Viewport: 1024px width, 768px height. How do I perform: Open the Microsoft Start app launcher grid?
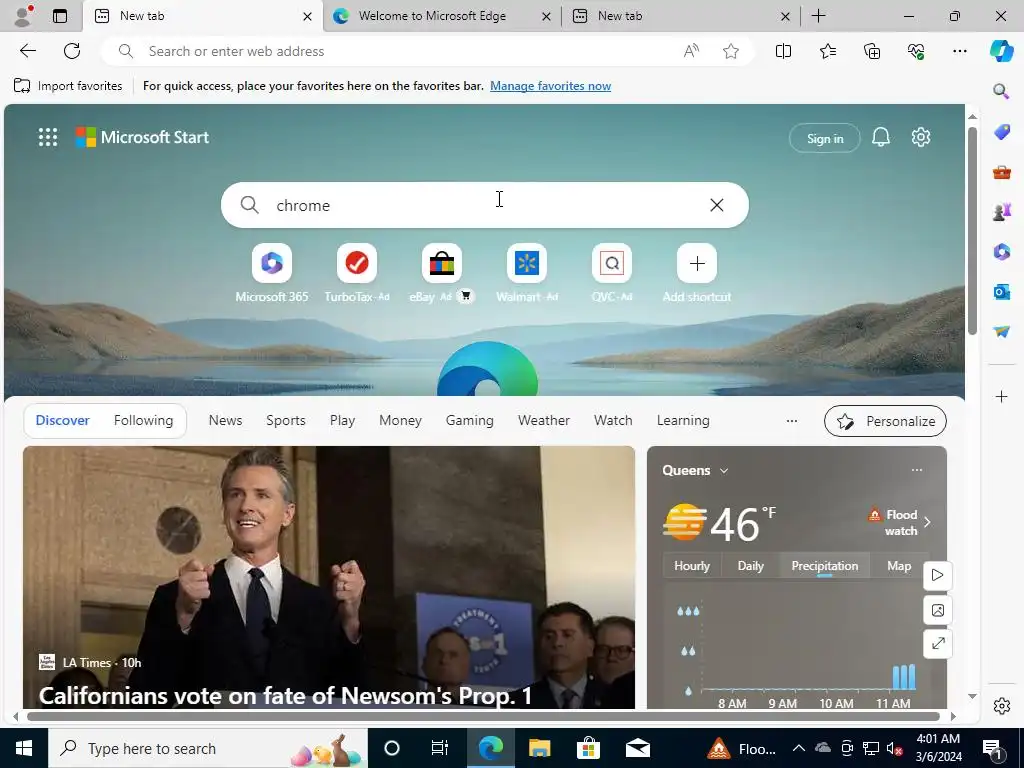click(x=48, y=137)
